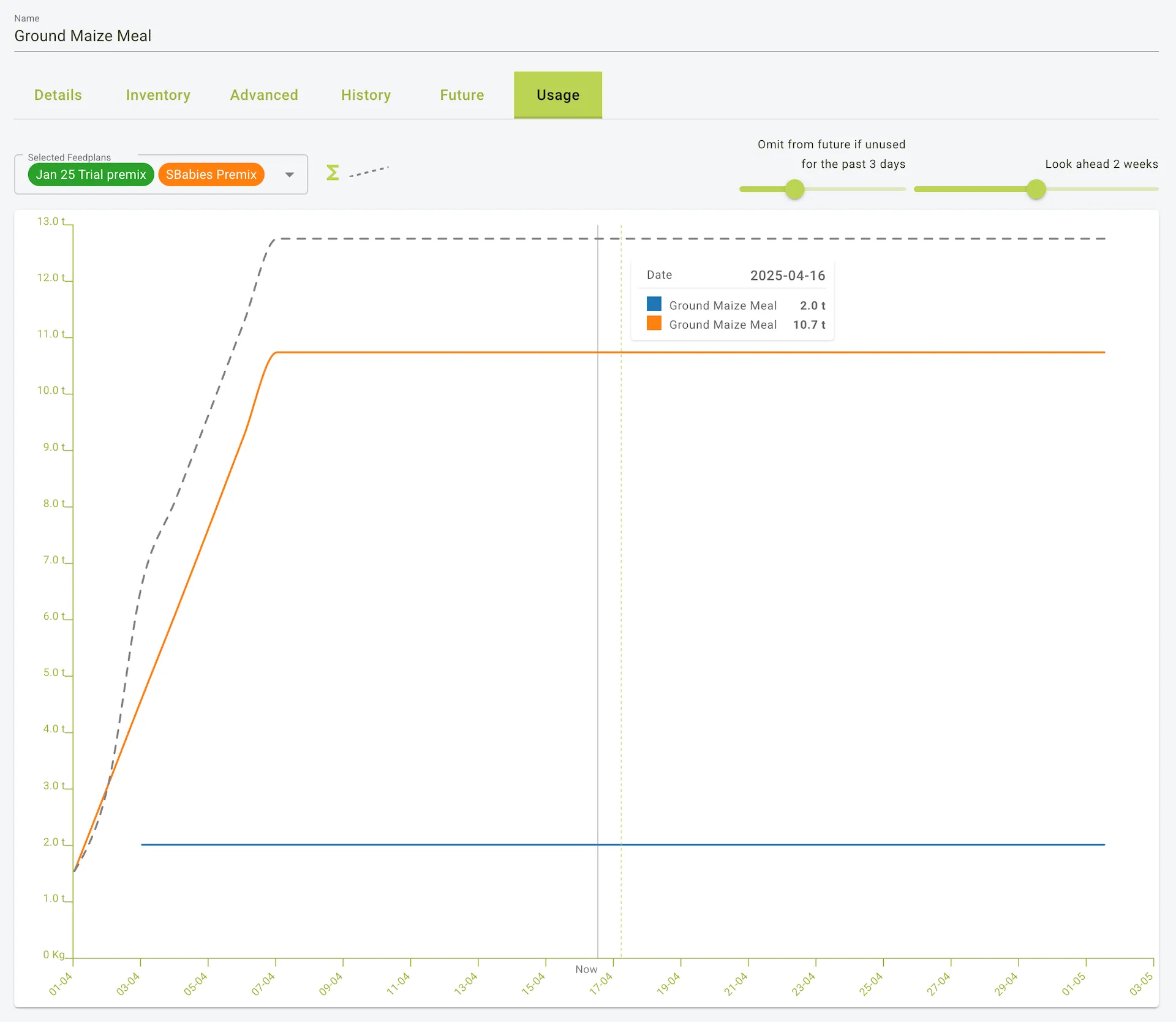Toggle the dashed total line icon
The image size is (1176, 1022).
(369, 172)
